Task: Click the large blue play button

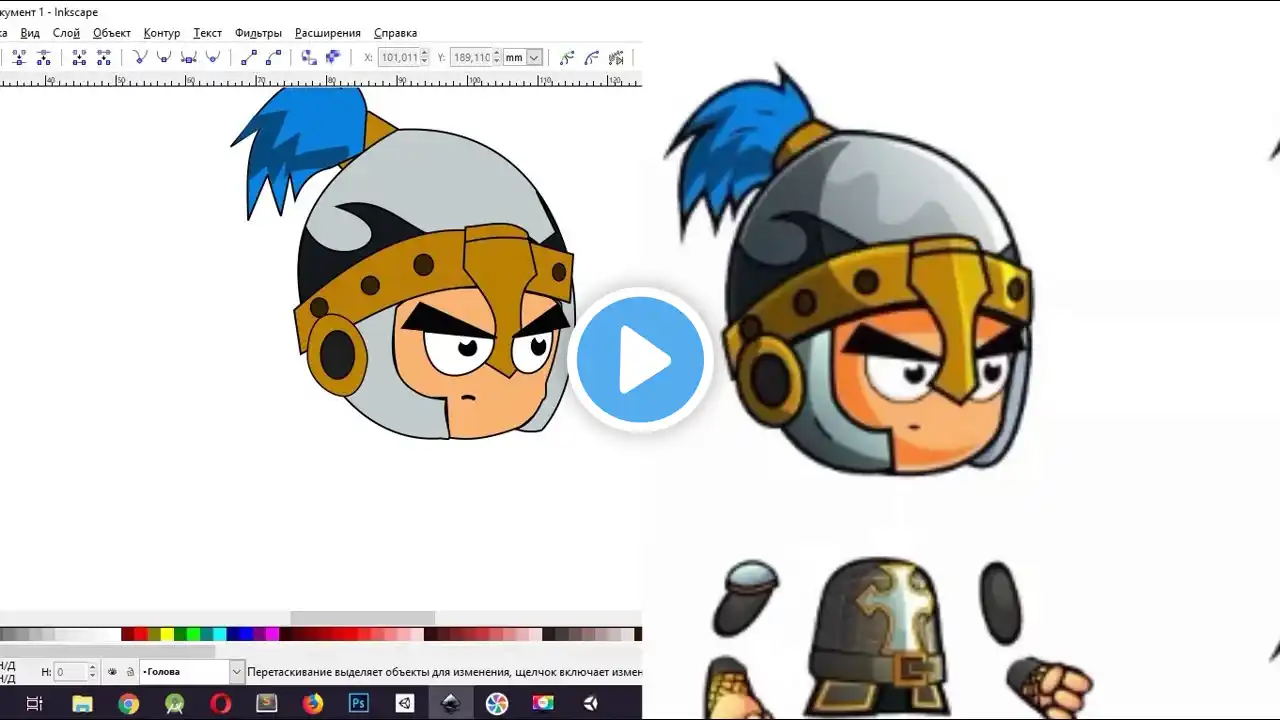Action: coord(640,359)
